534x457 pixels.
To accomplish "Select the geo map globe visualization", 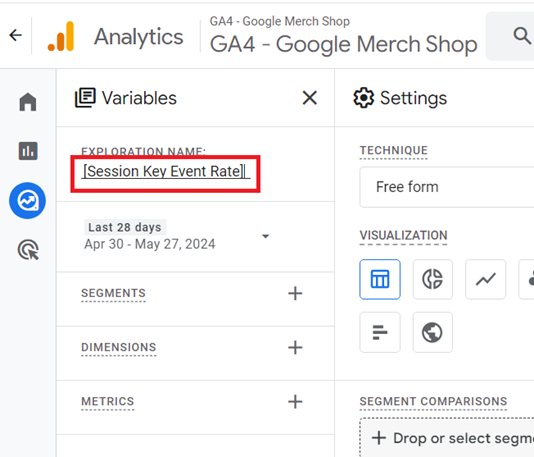I will tap(433, 332).
